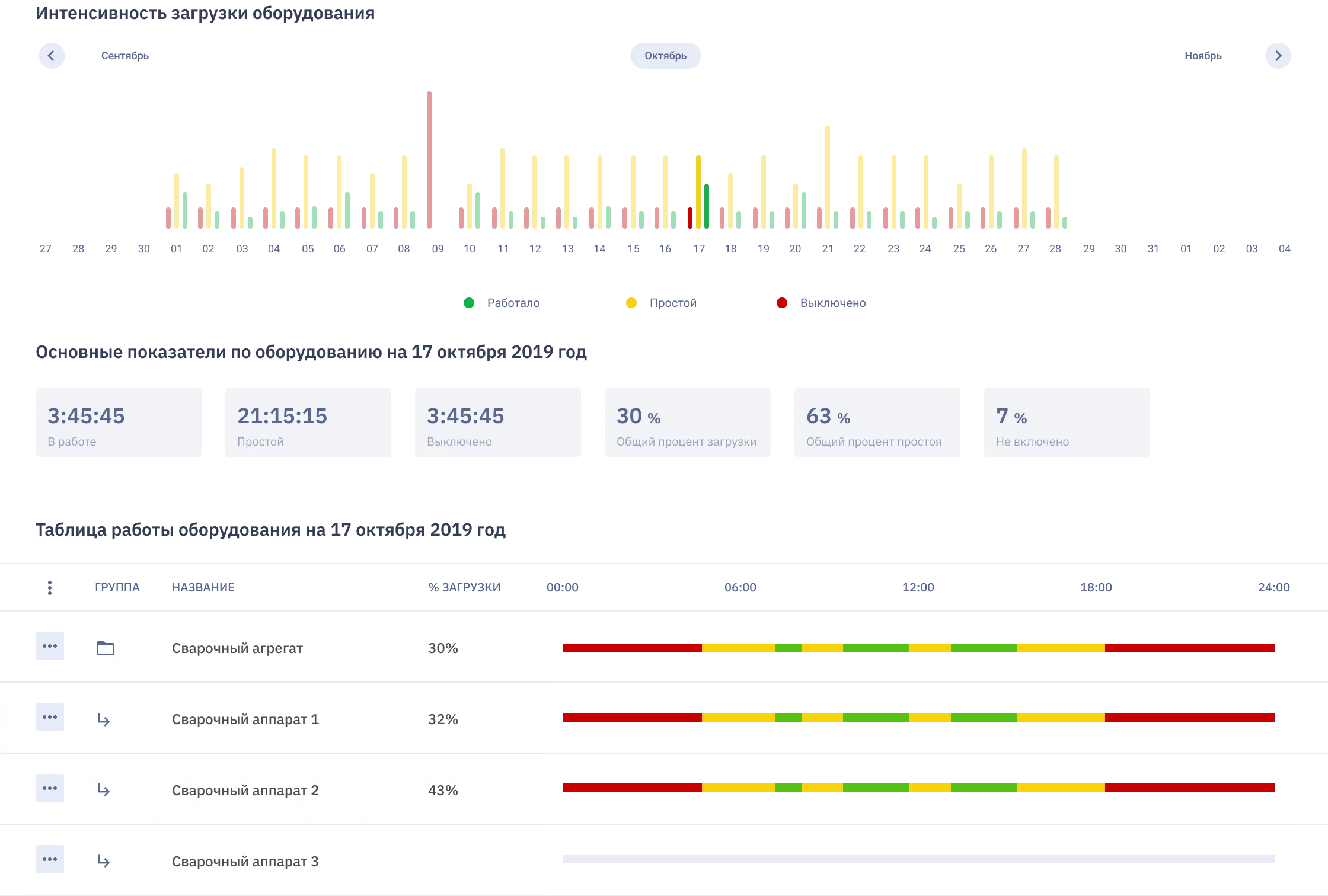Open options menu for Сварочный аппарат 2
Image resolution: width=1328 pixels, height=896 pixels.
click(50, 788)
